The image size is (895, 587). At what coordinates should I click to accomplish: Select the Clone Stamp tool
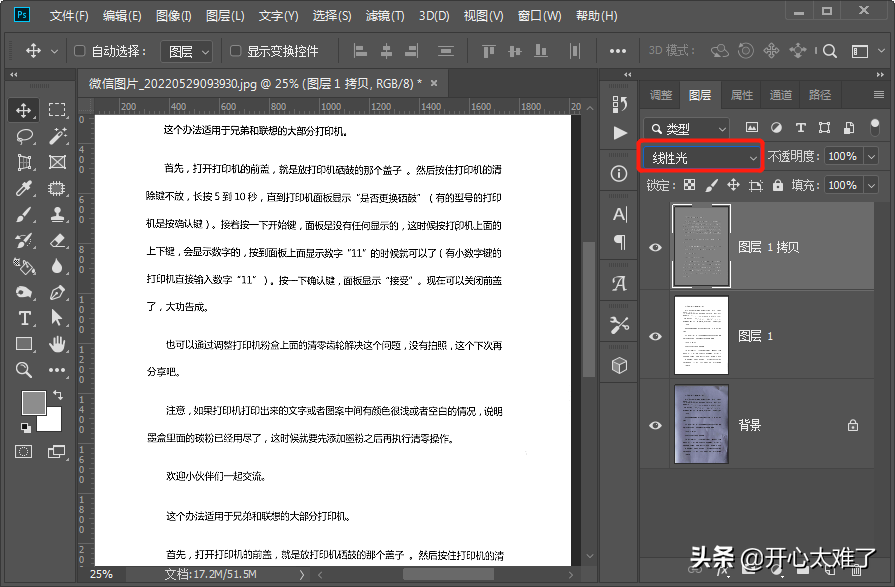pyautogui.click(x=57, y=215)
